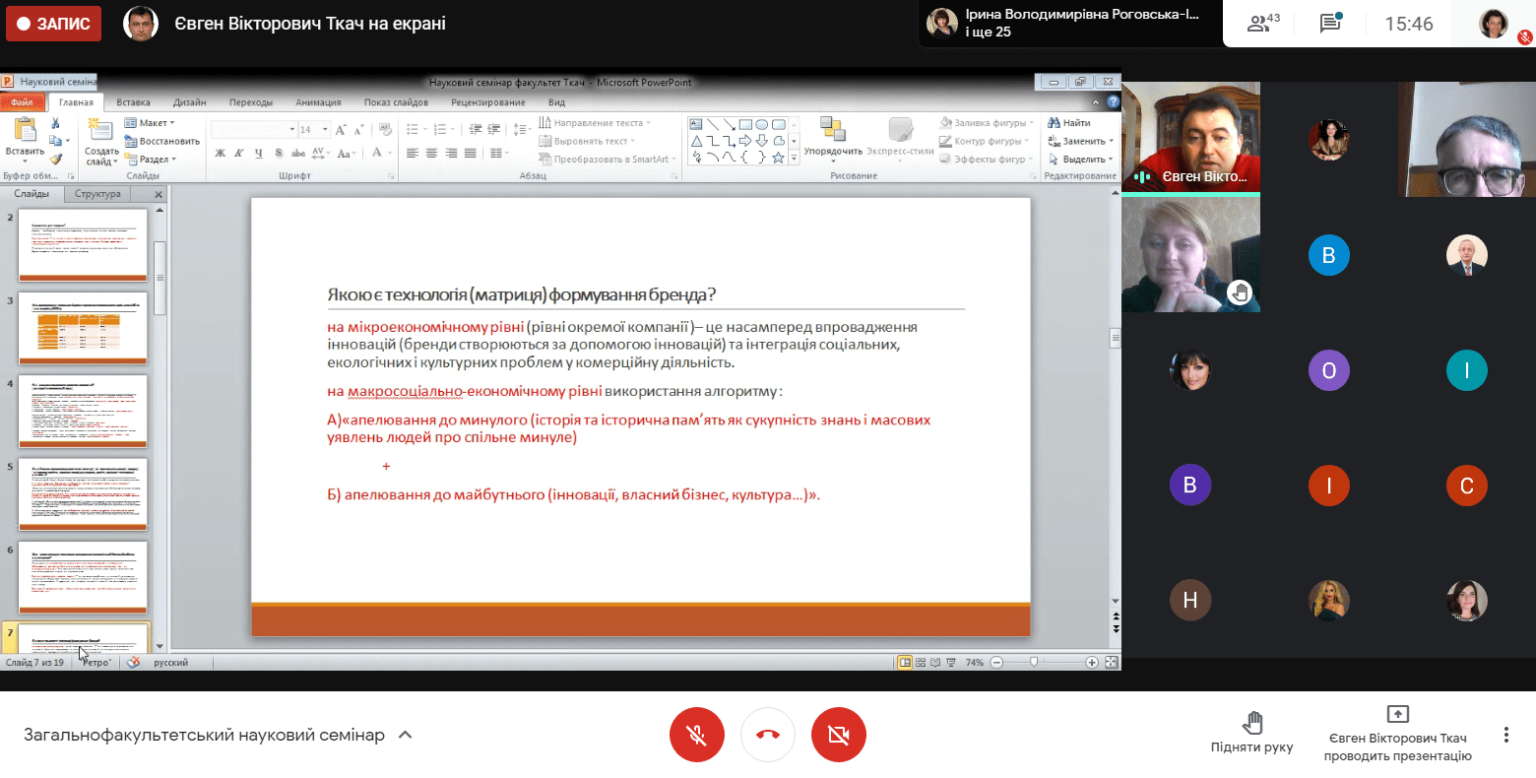Click the zoom slider handle

tap(1034, 662)
